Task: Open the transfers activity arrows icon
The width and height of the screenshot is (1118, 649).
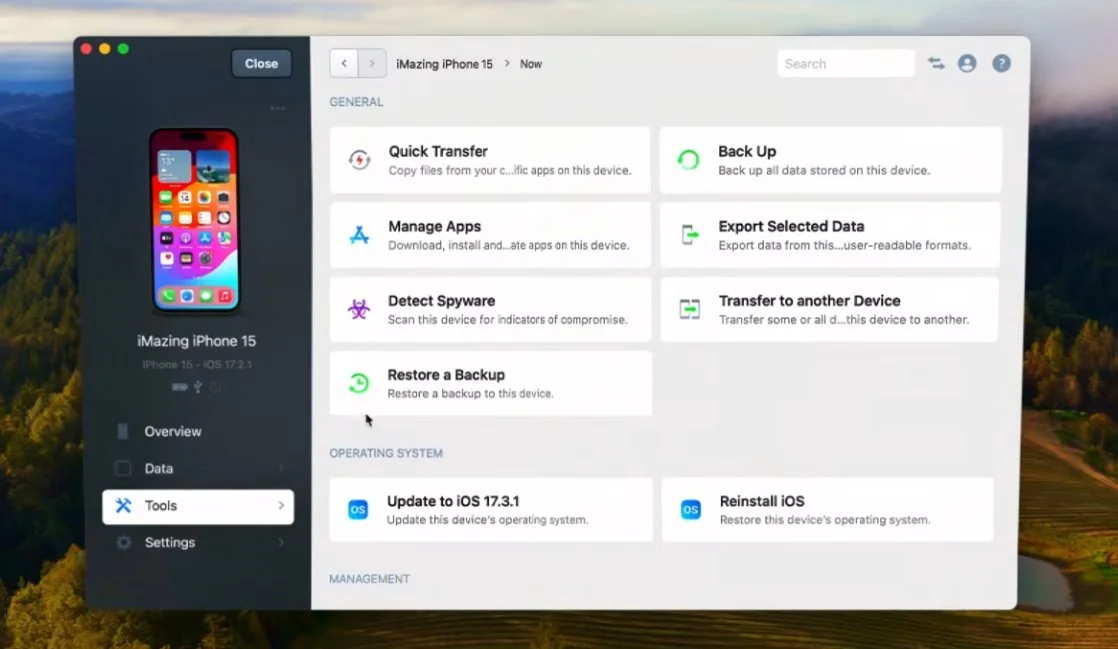Action: click(x=936, y=63)
